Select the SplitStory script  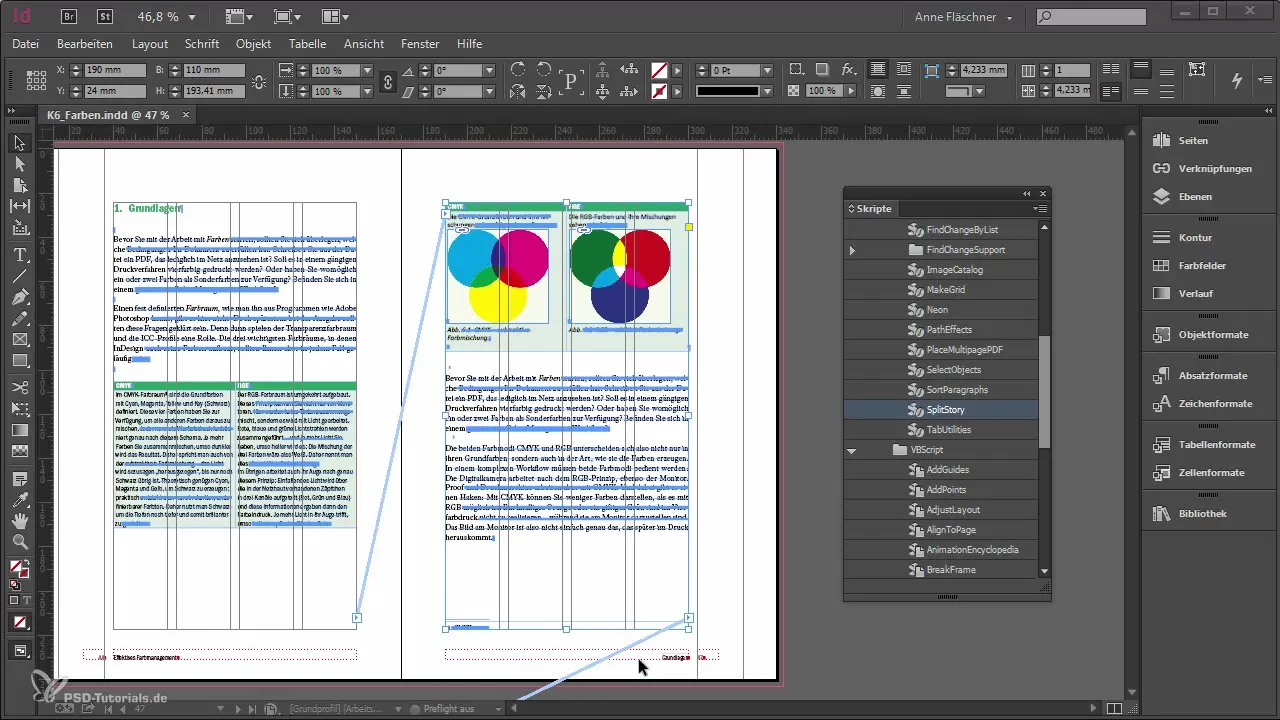point(945,410)
